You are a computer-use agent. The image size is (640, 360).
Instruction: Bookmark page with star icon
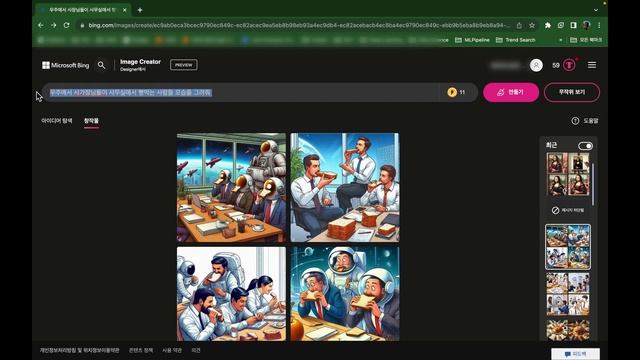point(532,25)
